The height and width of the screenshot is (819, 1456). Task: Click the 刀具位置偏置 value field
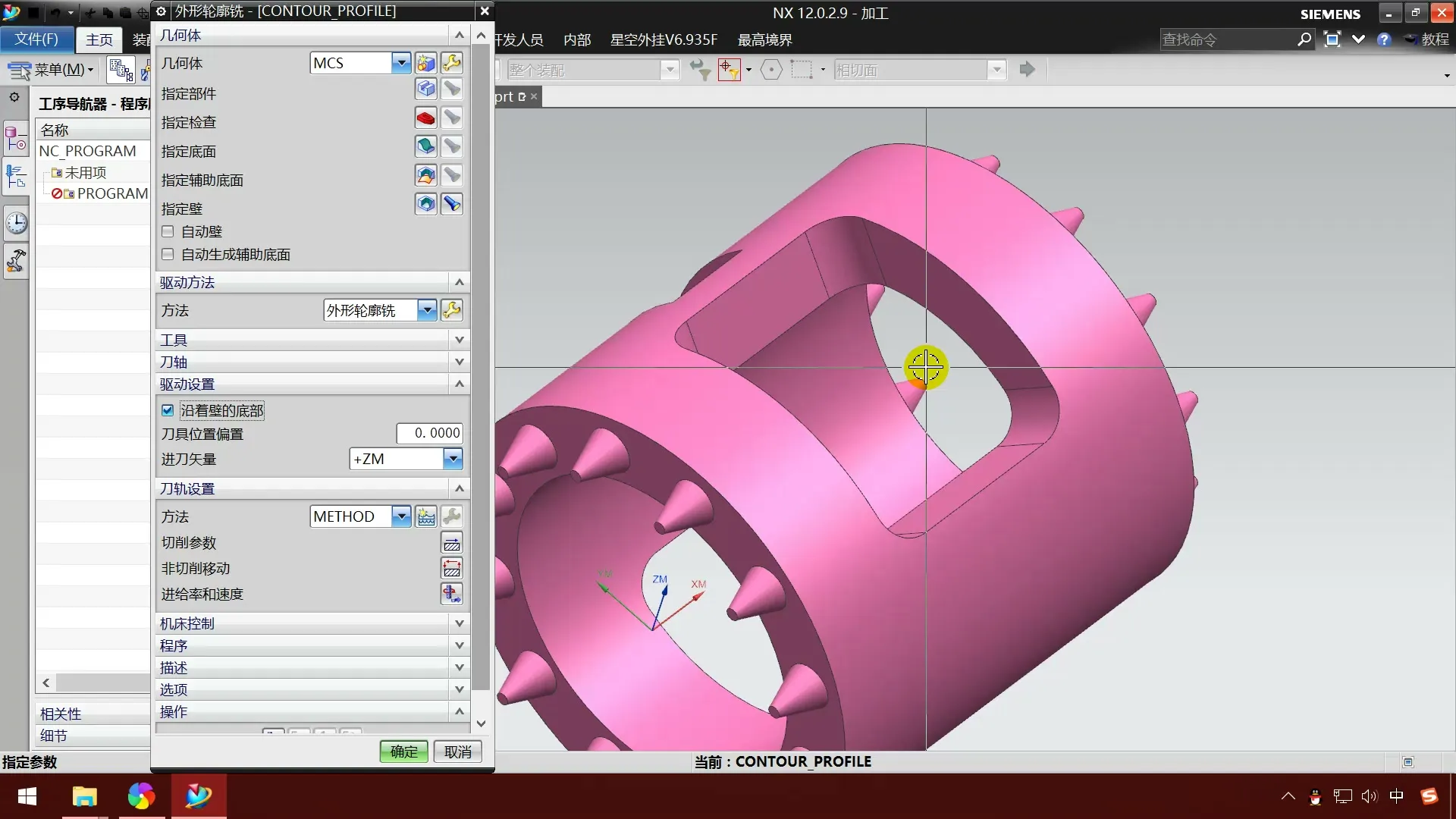coord(429,433)
